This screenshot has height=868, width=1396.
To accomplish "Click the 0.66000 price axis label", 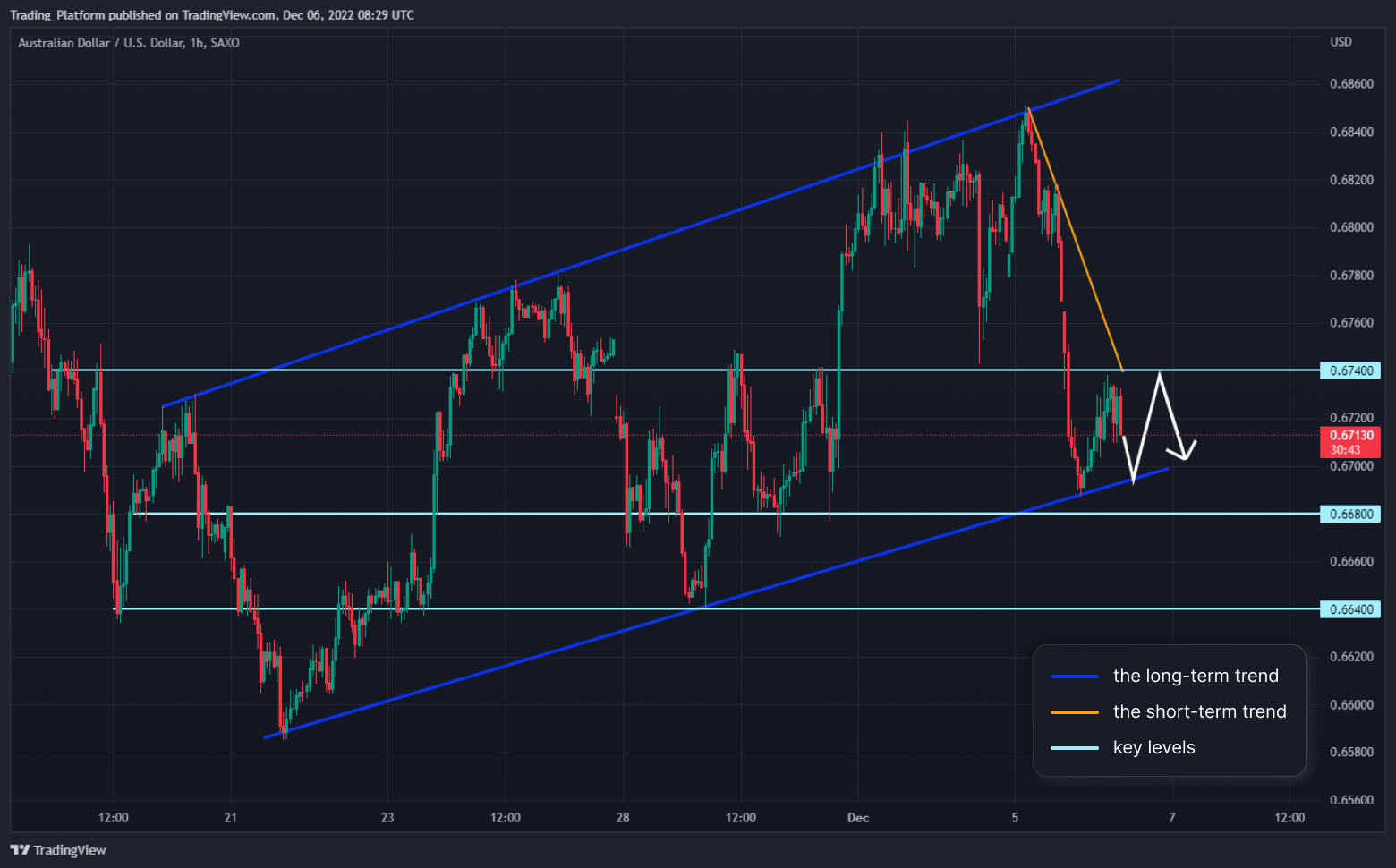I will pyautogui.click(x=1351, y=705).
